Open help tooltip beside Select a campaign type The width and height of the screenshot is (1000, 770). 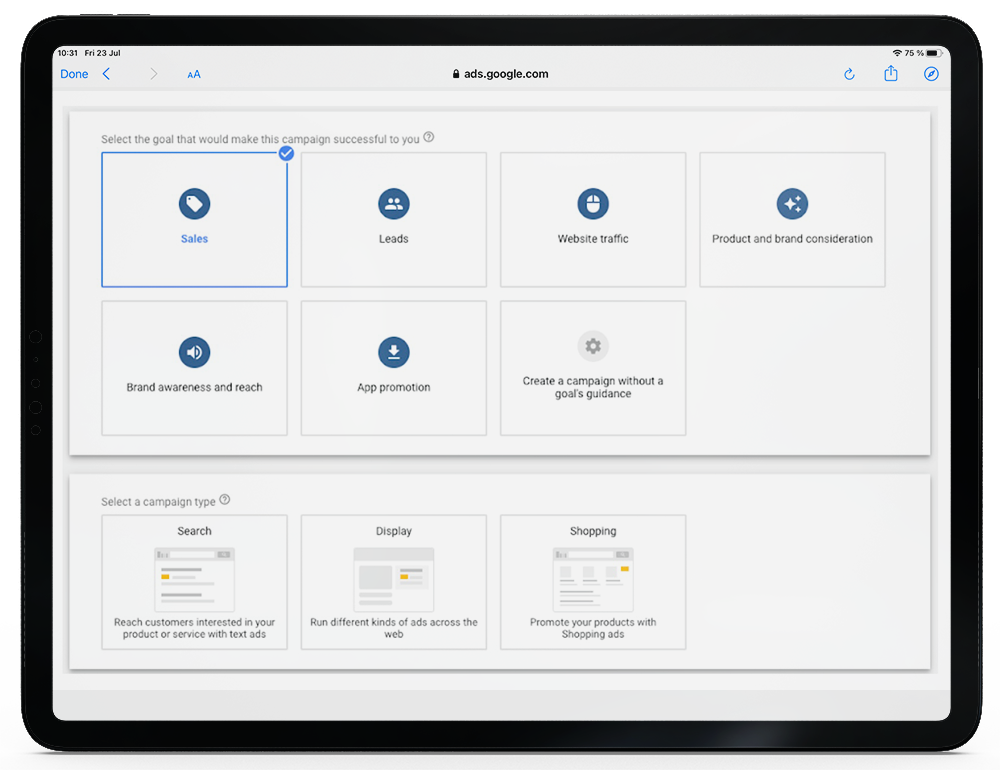pos(225,500)
